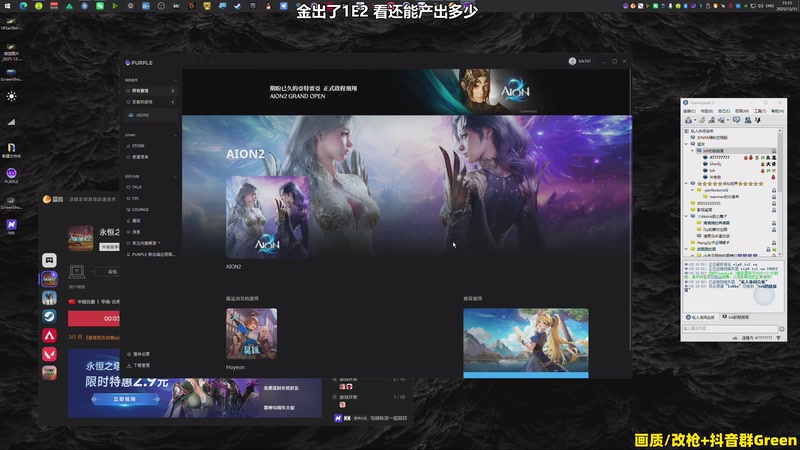Open the PURPLE shortcut on the desktop
This screenshot has width=800, height=450.
pyautogui.click(x=11, y=175)
